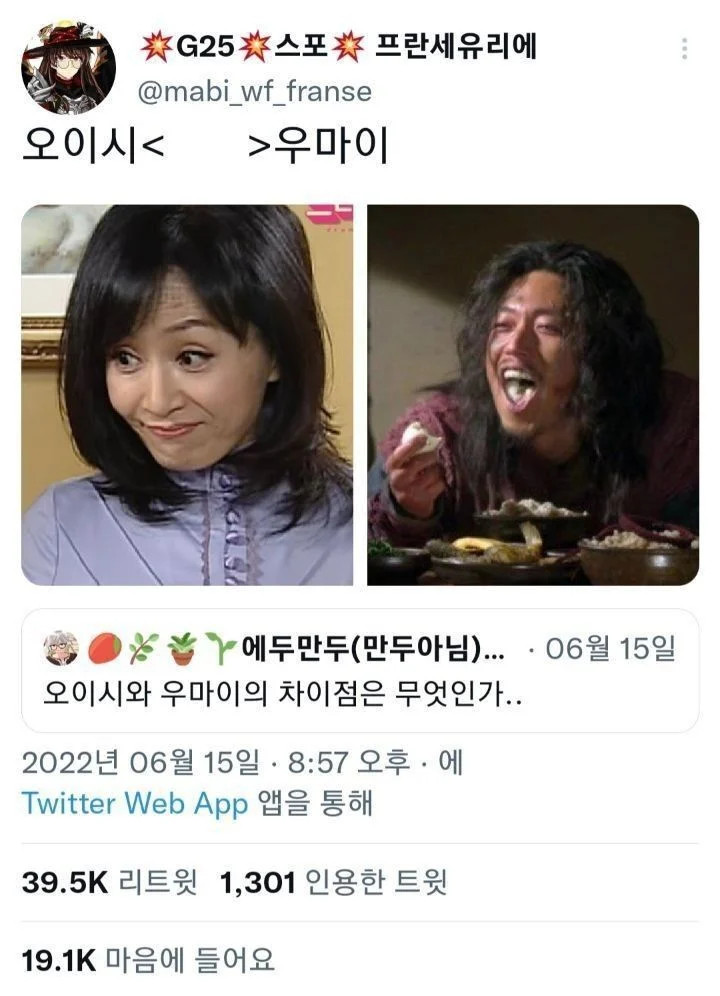Click the display name 프란세유리에
Image resolution: width=720 pixels, height=996 pixels.
pos(455,46)
